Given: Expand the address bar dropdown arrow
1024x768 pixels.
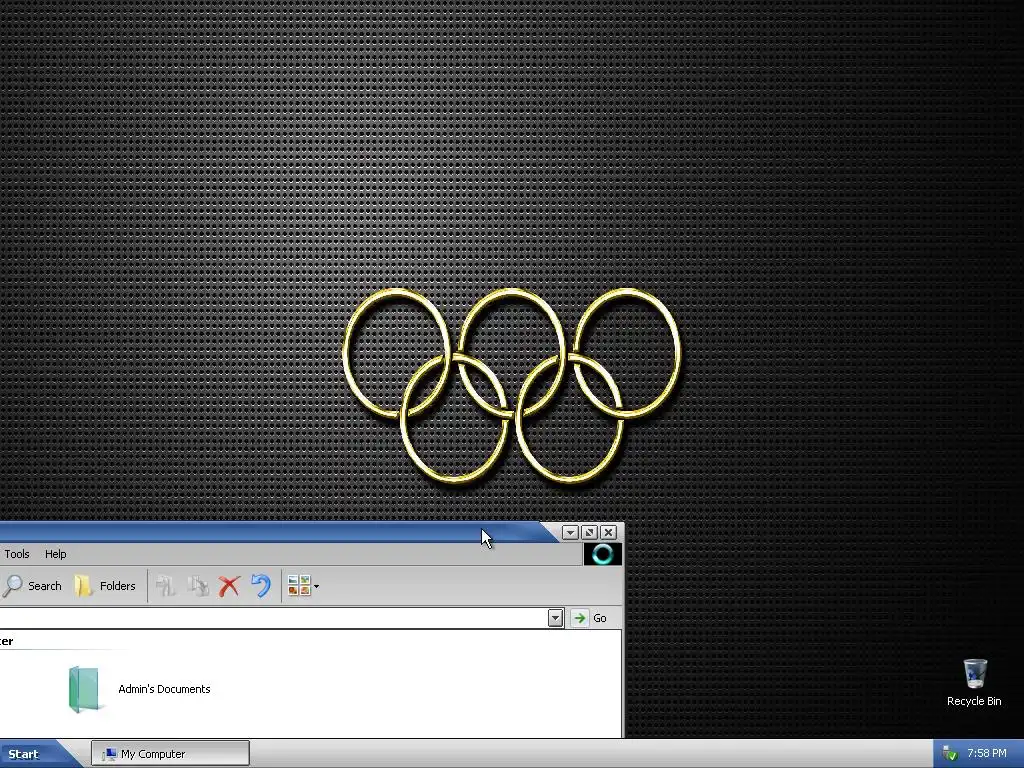Looking at the screenshot, I should (x=555, y=618).
